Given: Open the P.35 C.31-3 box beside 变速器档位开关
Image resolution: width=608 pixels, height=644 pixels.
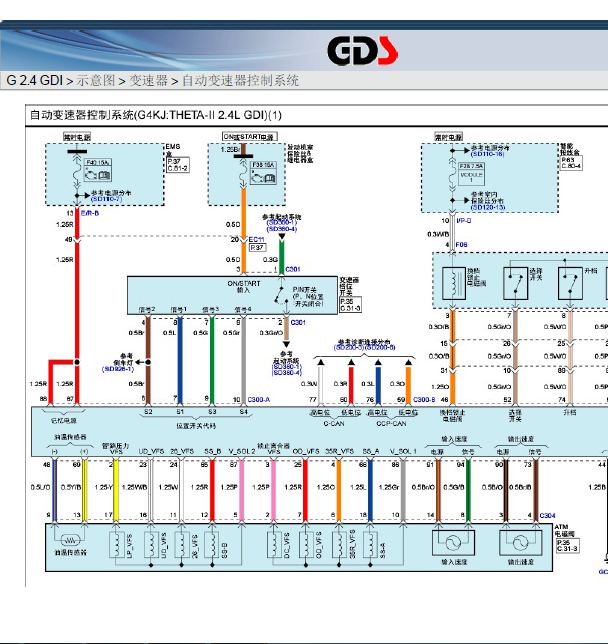Looking at the screenshot, I should (350, 304).
